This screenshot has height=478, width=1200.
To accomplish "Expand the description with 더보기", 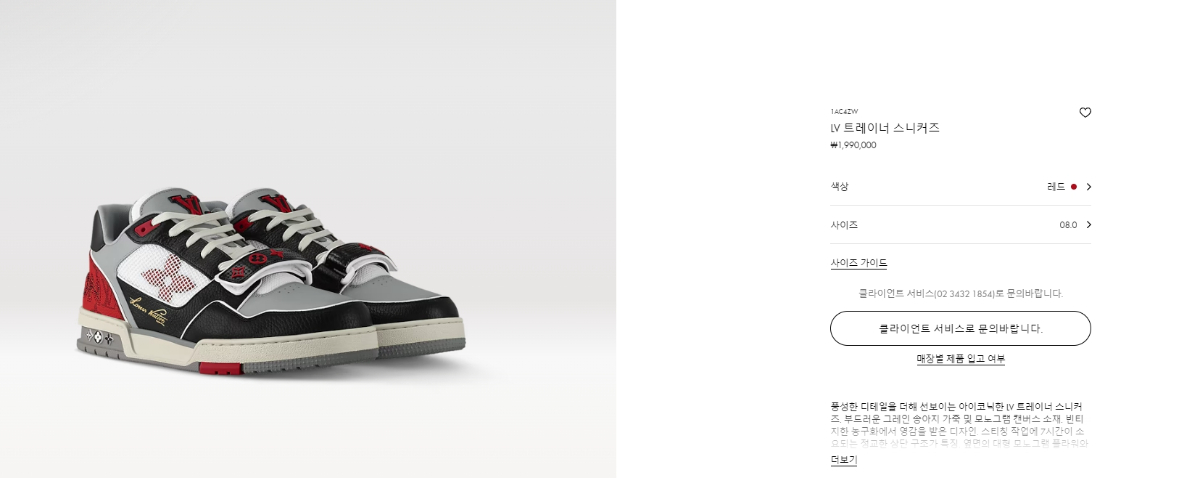I will click(x=843, y=460).
